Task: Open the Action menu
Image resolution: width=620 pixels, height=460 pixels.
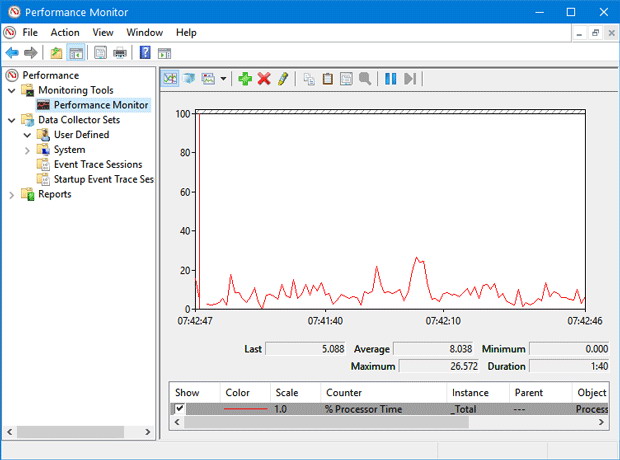Action: pyautogui.click(x=65, y=32)
